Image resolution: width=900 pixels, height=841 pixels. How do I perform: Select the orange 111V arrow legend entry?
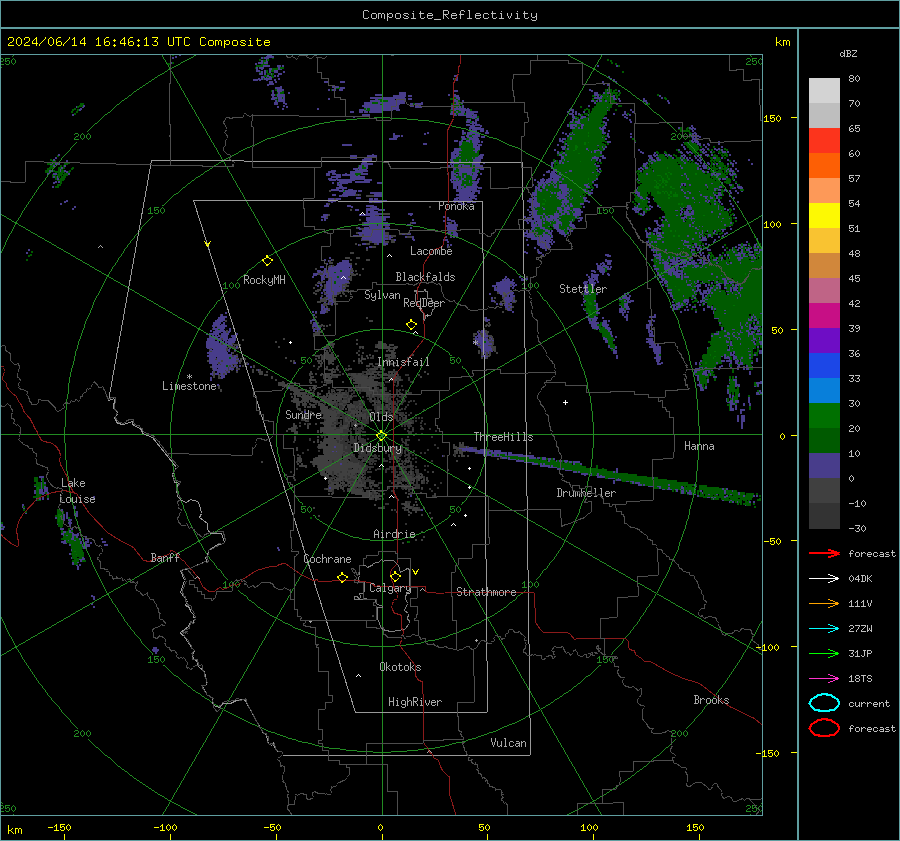tap(824, 603)
